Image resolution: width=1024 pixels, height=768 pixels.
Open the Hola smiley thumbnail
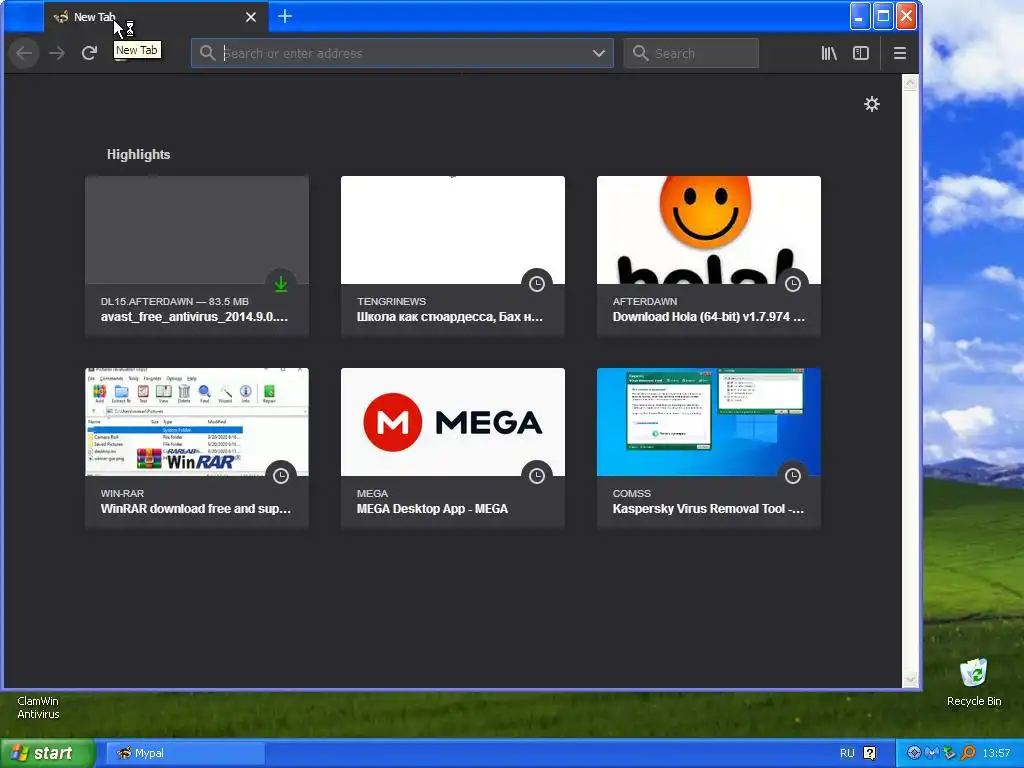tap(709, 230)
